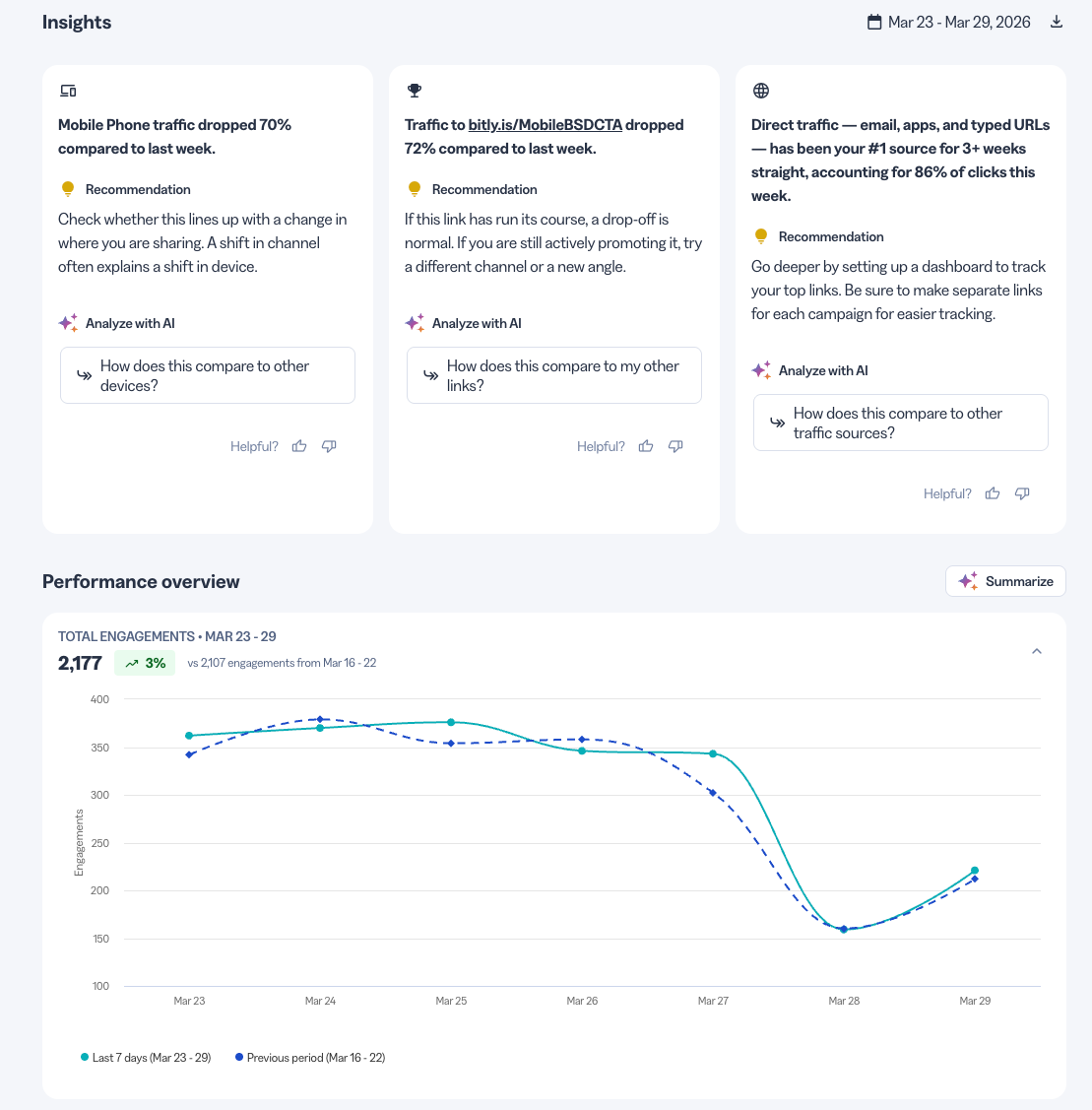1092x1110 pixels.
Task: Toggle the Previous period legend series
Action: coord(310,1058)
